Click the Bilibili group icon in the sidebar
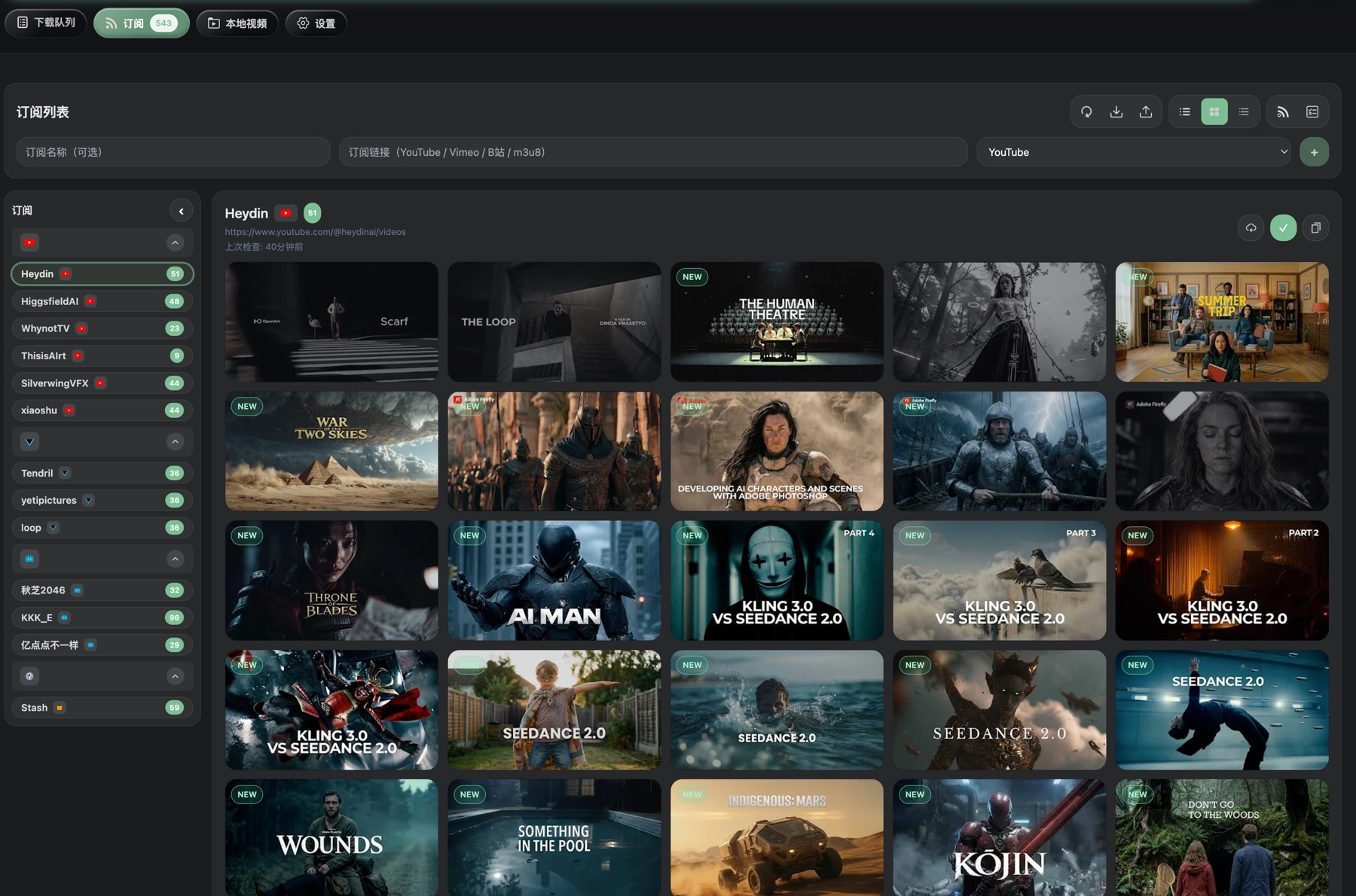 [29, 559]
